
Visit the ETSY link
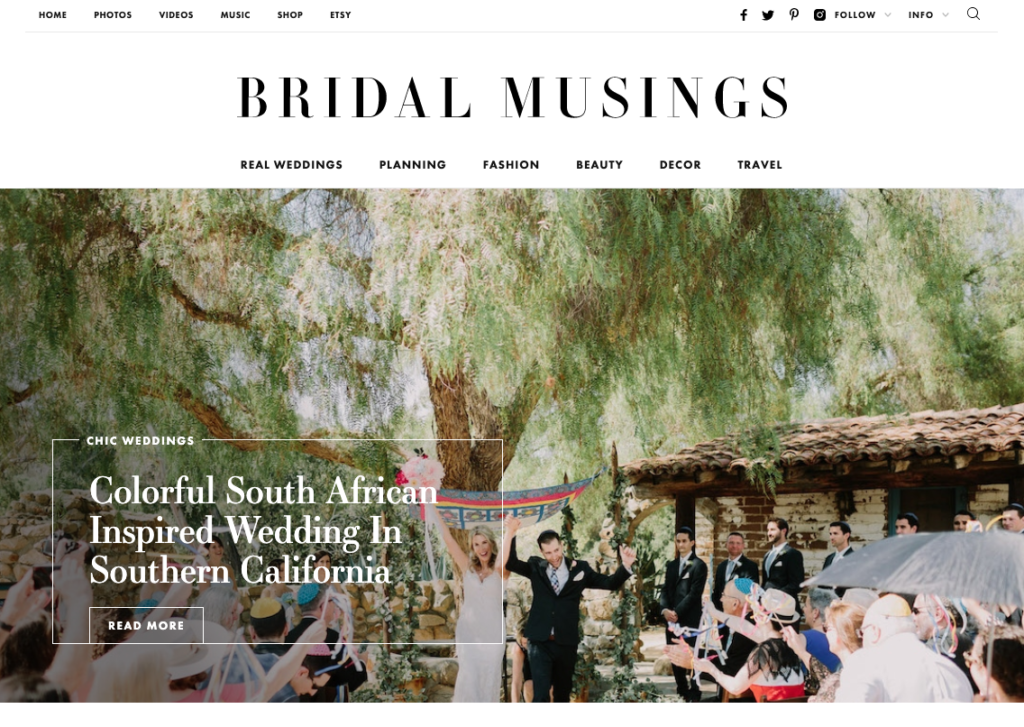(340, 15)
